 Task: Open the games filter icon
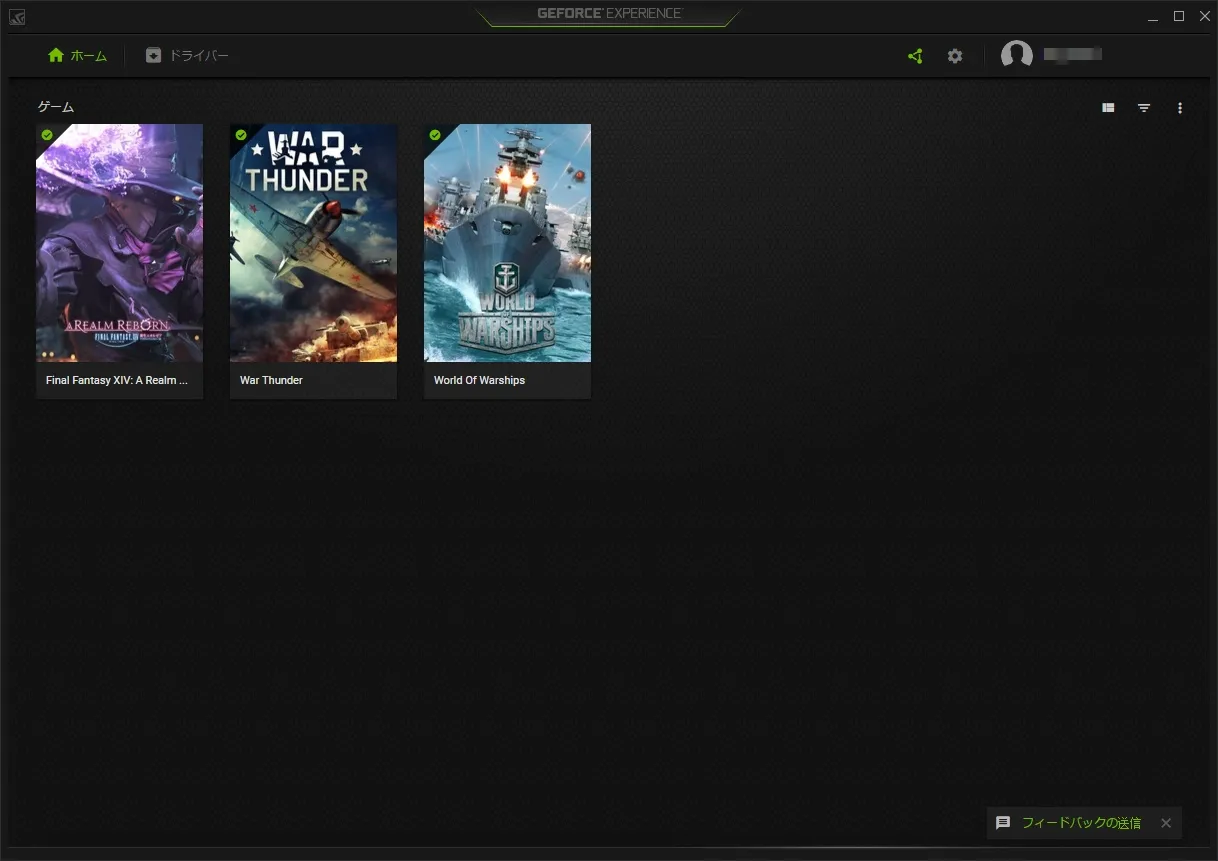1144,108
